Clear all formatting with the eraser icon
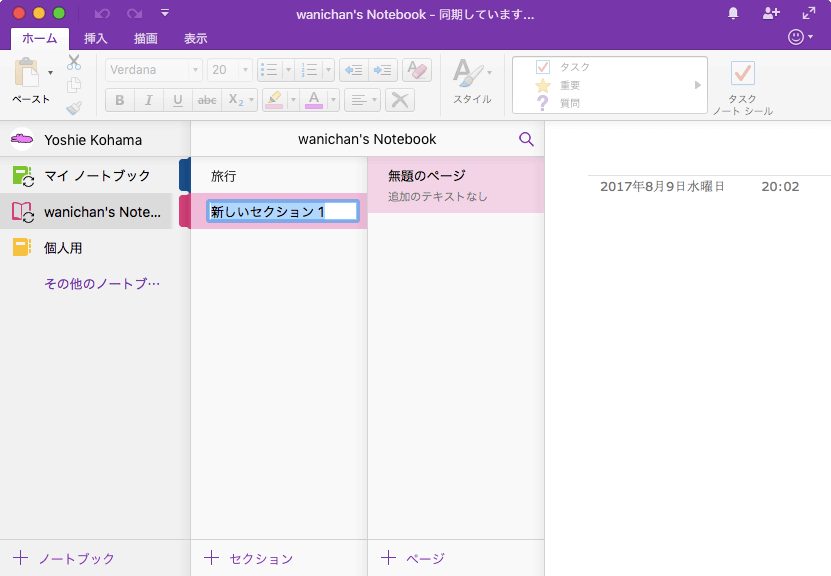This screenshot has width=831, height=576. 417,70
